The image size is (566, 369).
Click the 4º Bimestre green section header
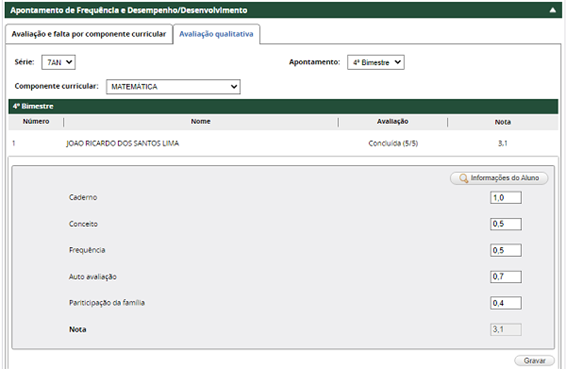(283, 107)
